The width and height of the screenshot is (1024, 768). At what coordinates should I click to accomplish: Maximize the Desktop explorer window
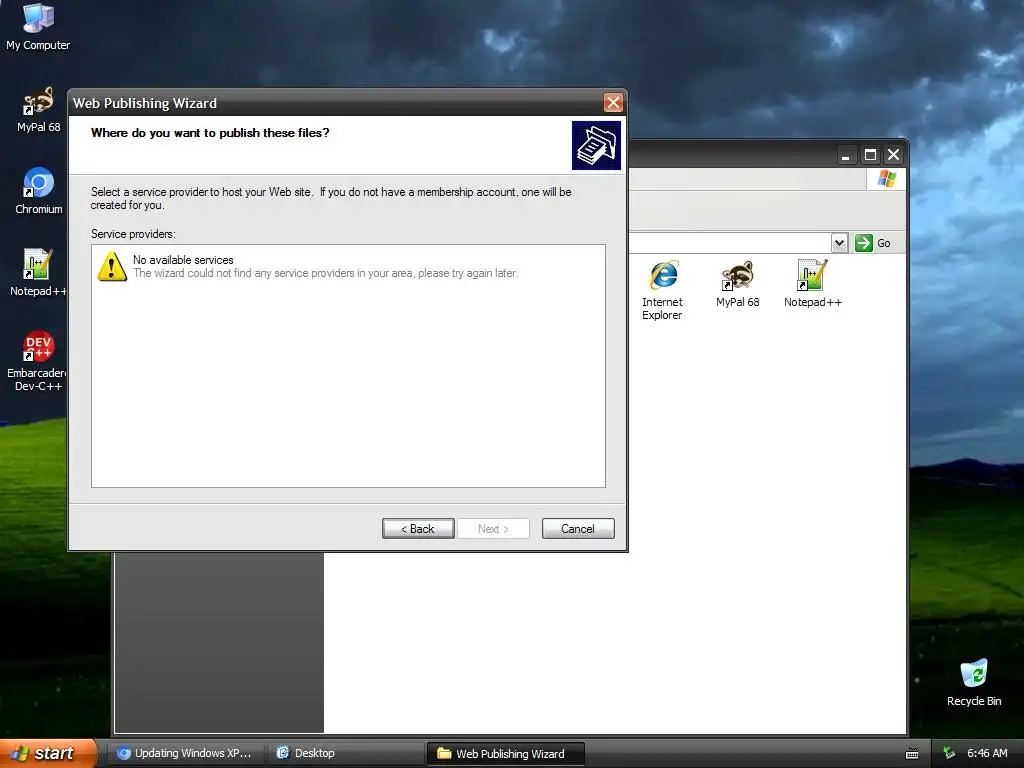coord(870,155)
